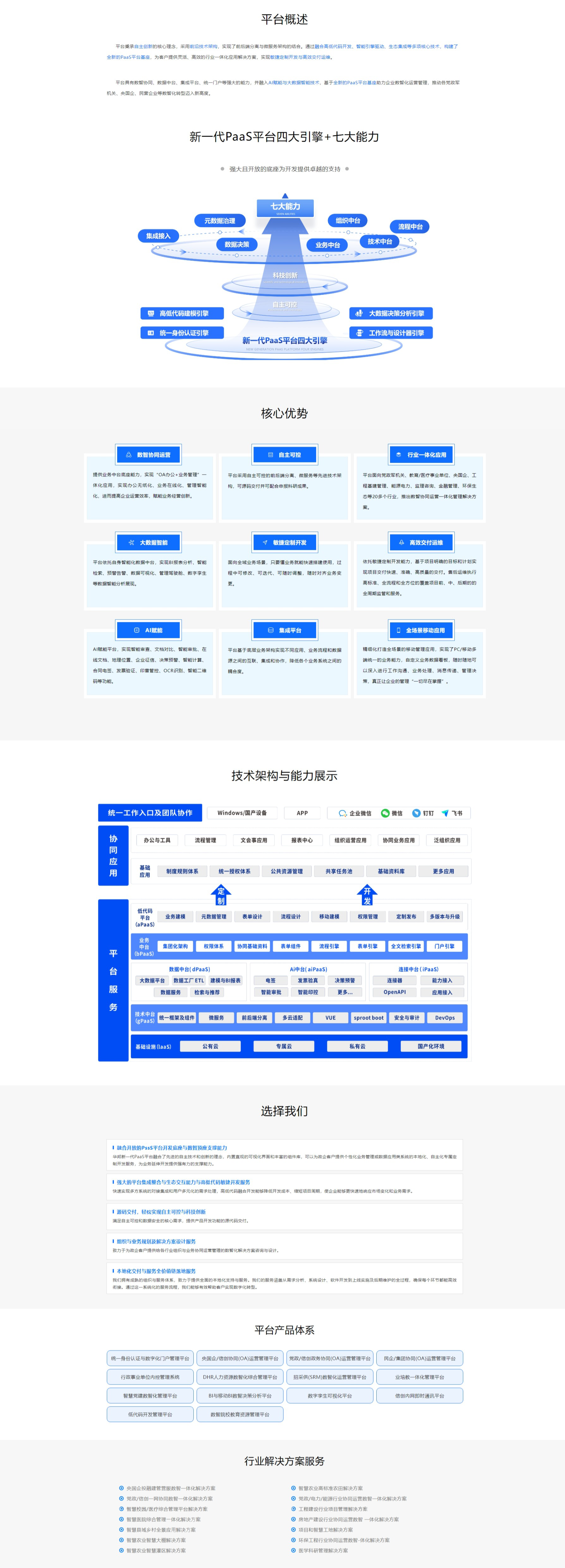Image resolution: width=565 pixels, height=1568 pixels.
Task: Click the icon on 统一身份认证引擎 label
Action: (151, 333)
